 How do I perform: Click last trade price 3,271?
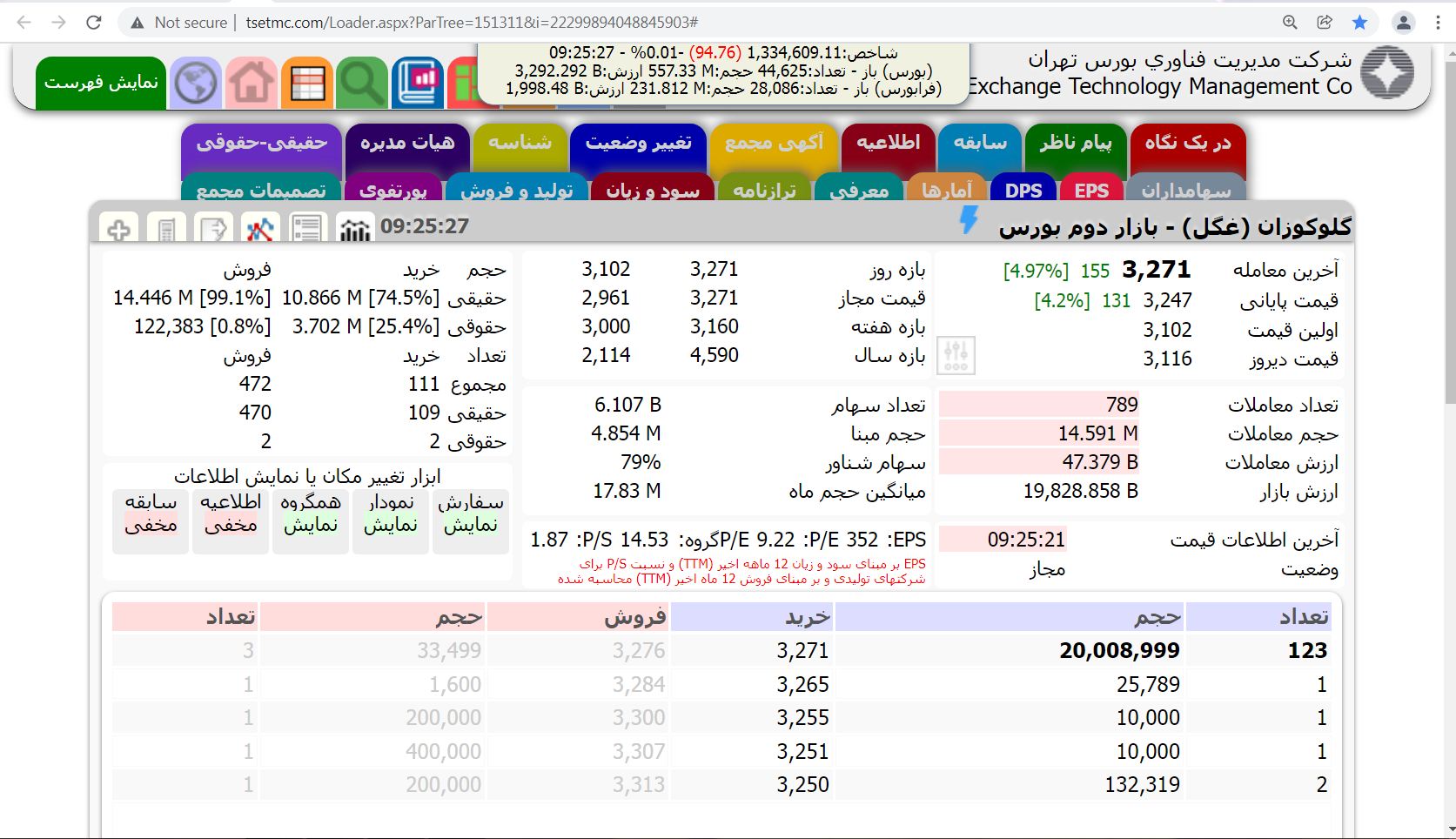pos(1157,270)
